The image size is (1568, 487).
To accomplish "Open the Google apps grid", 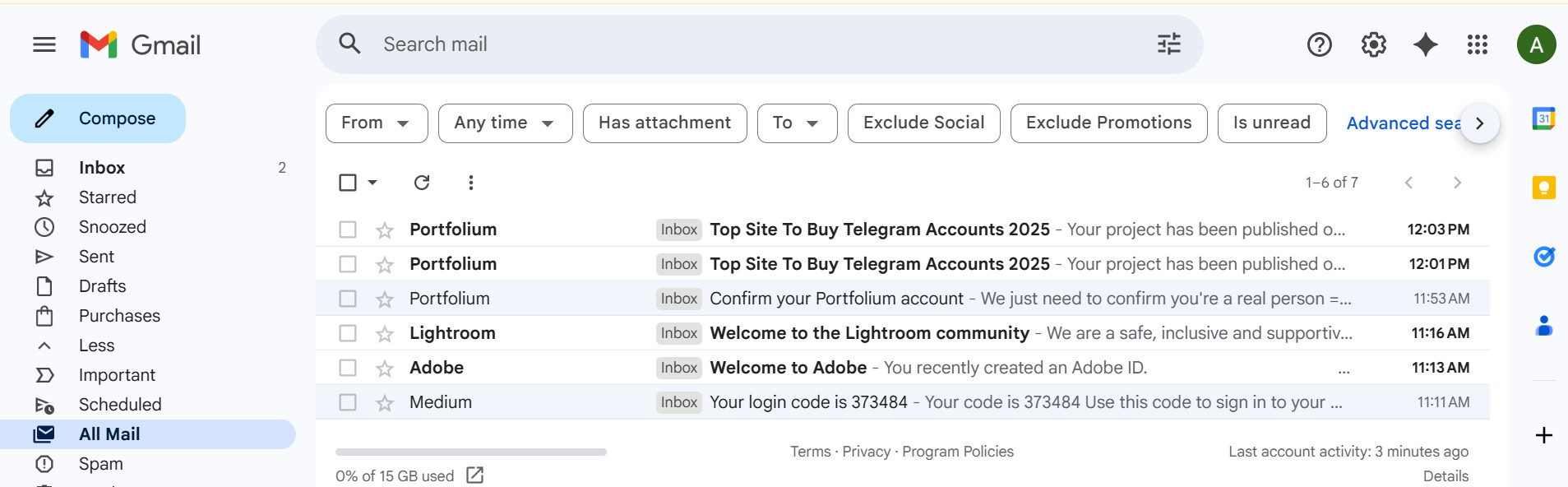I will [x=1477, y=44].
